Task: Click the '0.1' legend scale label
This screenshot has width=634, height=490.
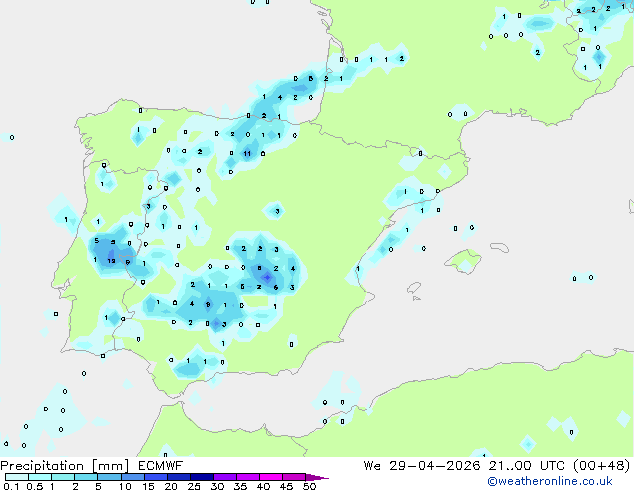Action: click(x=11, y=486)
